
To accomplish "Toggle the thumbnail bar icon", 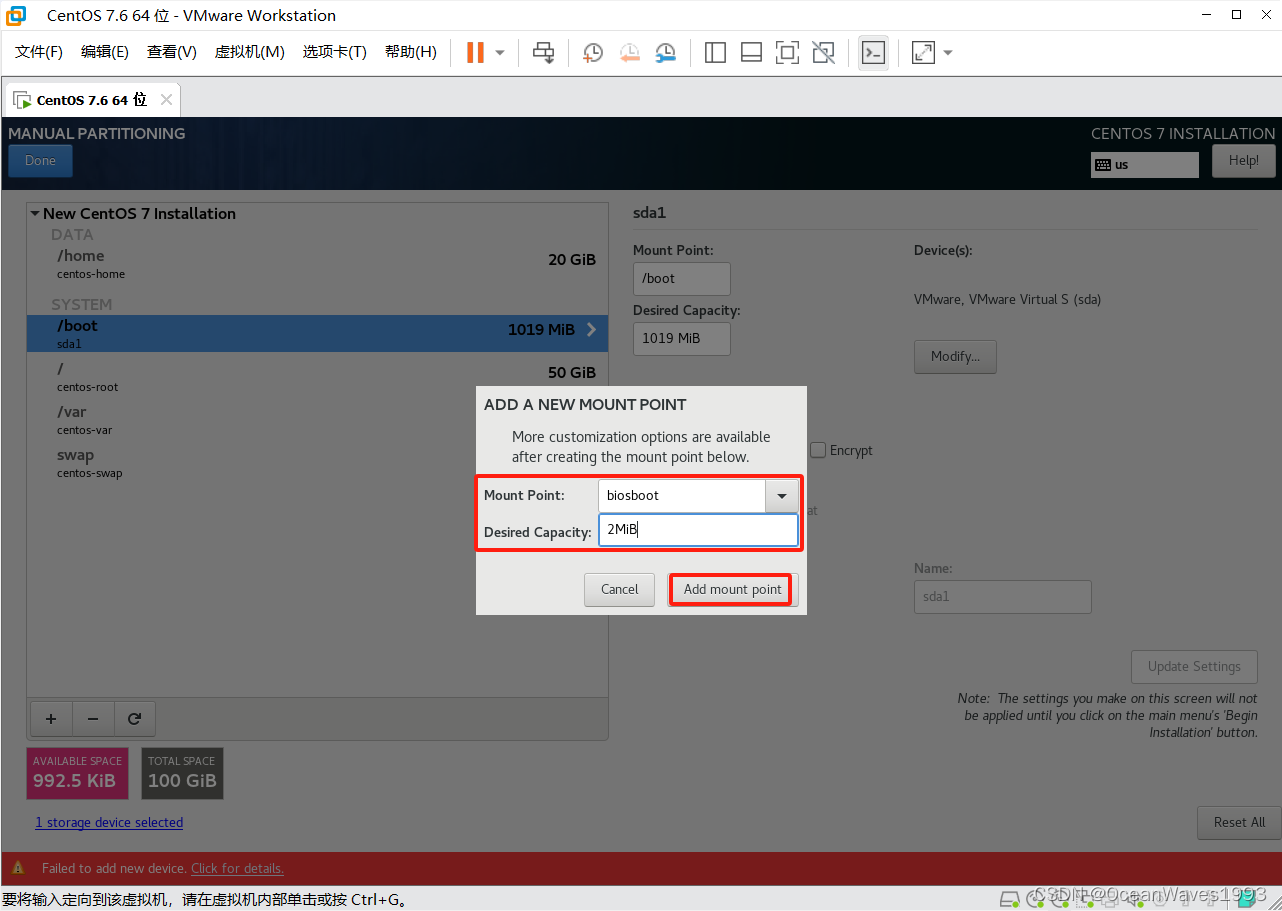I will [x=751, y=52].
